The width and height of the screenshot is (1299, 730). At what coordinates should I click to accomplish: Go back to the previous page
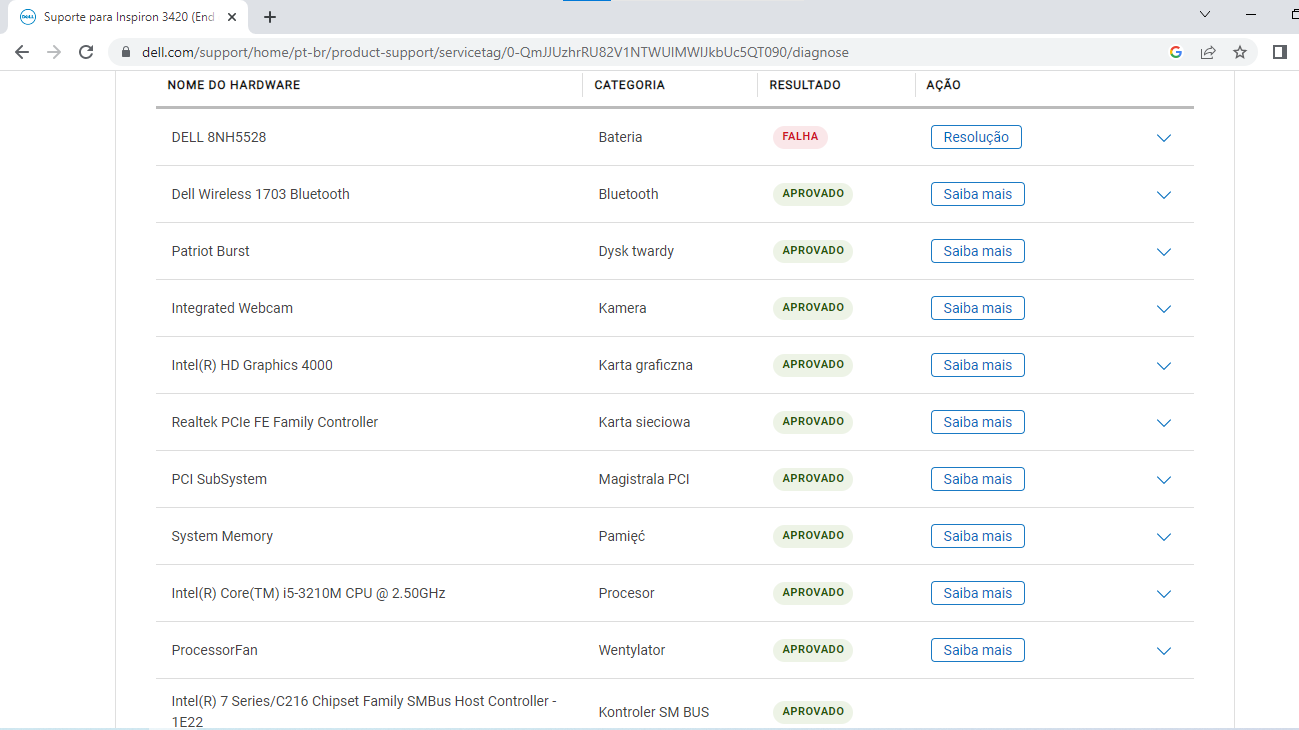[22, 52]
